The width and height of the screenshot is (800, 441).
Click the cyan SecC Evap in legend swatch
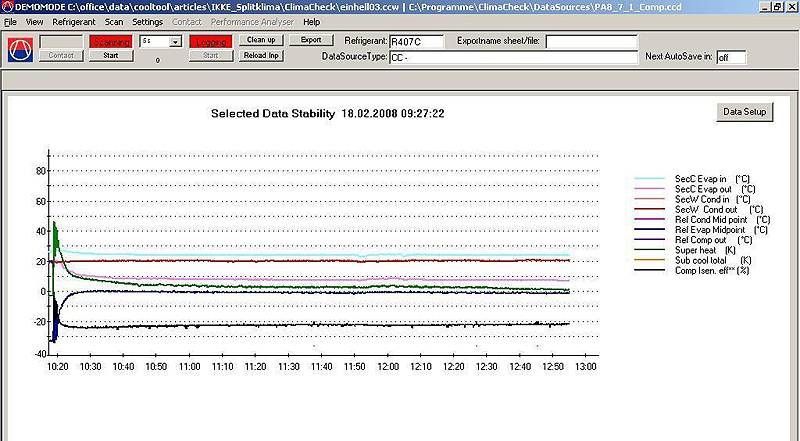[x=651, y=179]
